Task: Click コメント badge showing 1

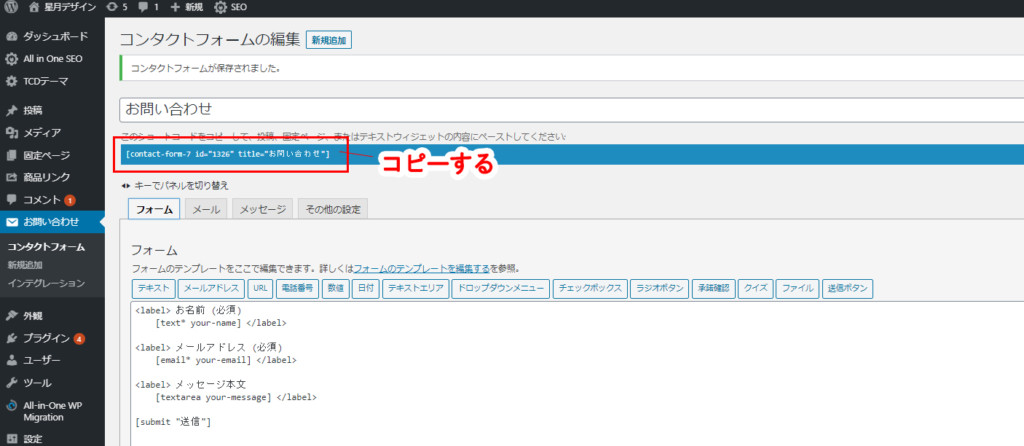Action: pos(70,200)
